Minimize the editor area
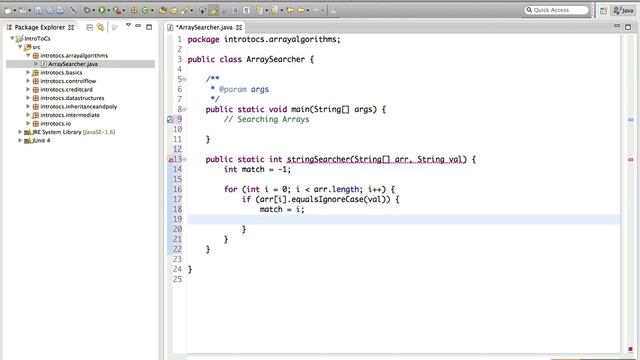Viewport: 640px width, 360px height. click(x=617, y=26)
